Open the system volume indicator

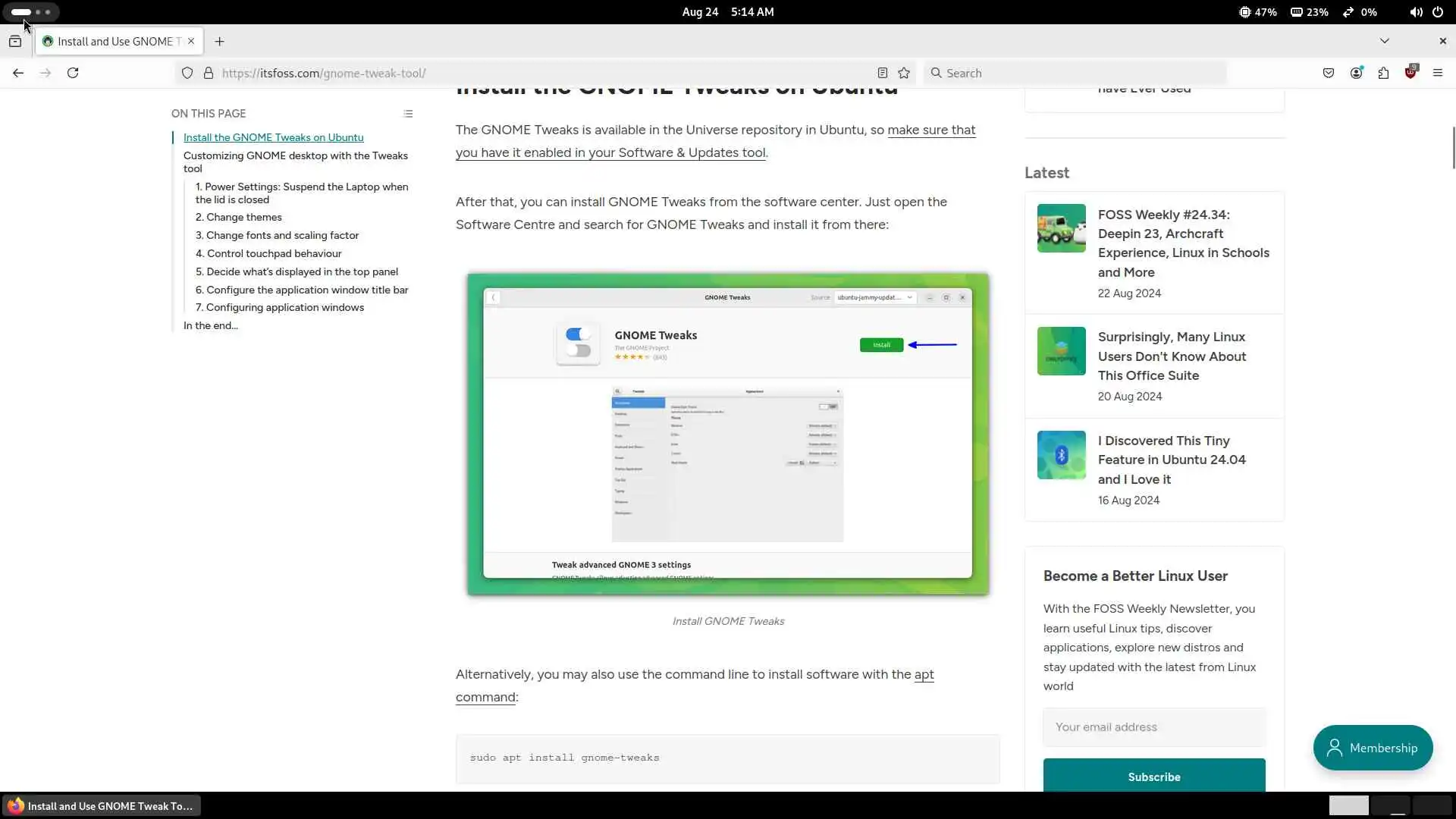(1416, 12)
